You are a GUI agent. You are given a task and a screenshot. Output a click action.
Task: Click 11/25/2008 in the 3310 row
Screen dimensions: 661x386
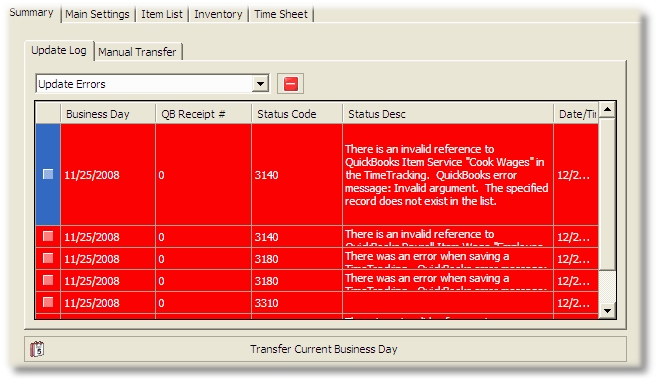(x=108, y=303)
